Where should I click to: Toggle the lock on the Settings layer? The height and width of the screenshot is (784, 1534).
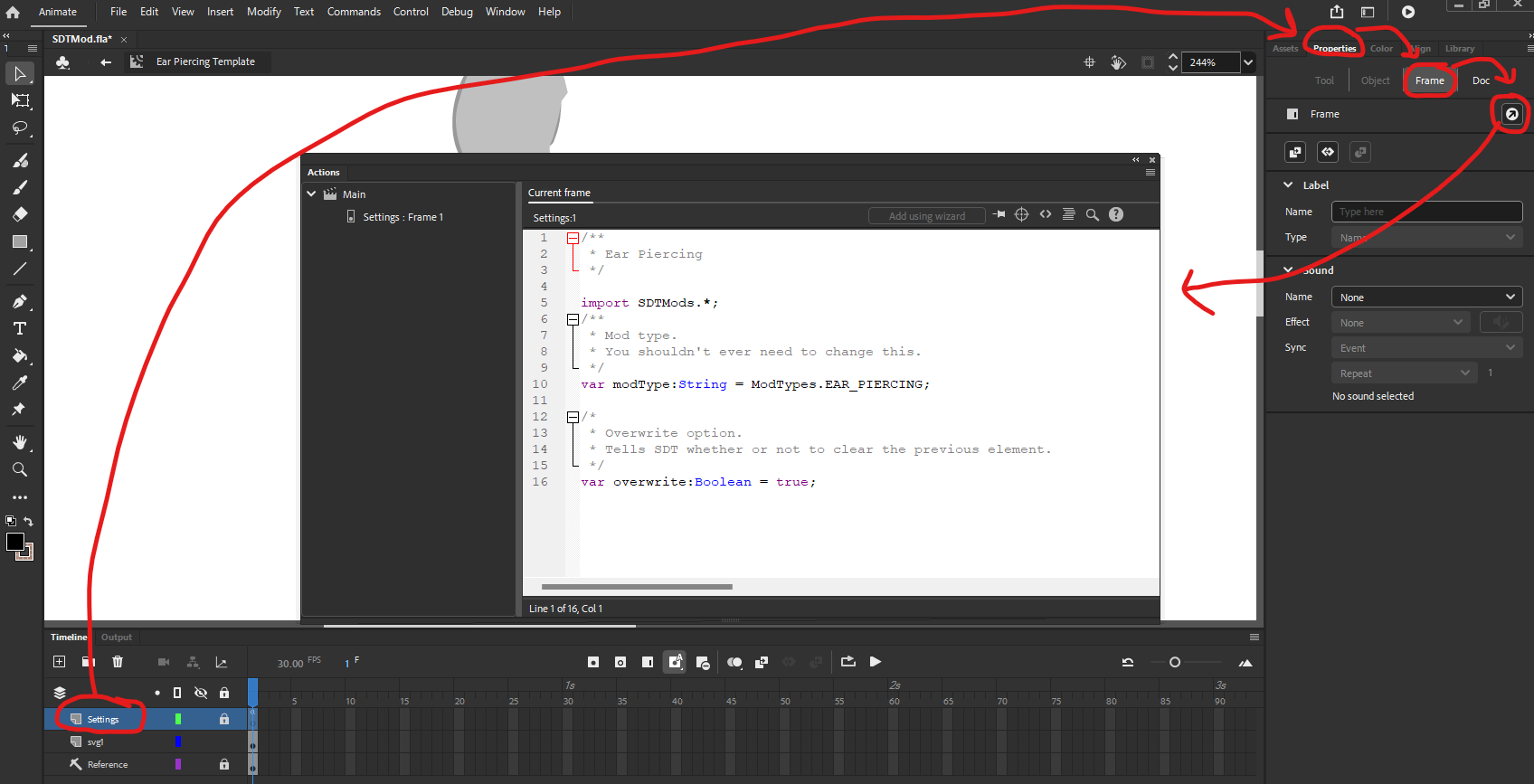(224, 719)
